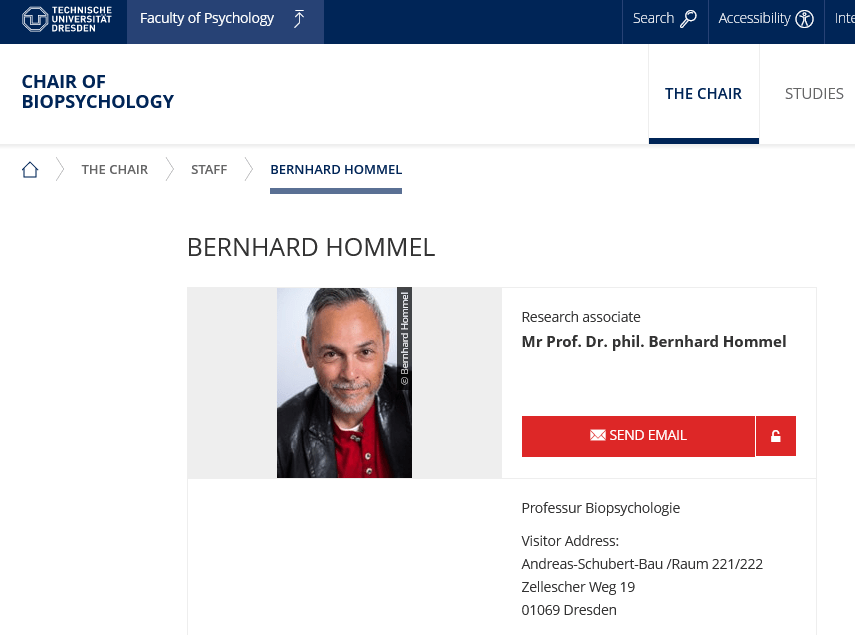Click the red padlock encryption button

pyautogui.click(x=776, y=436)
